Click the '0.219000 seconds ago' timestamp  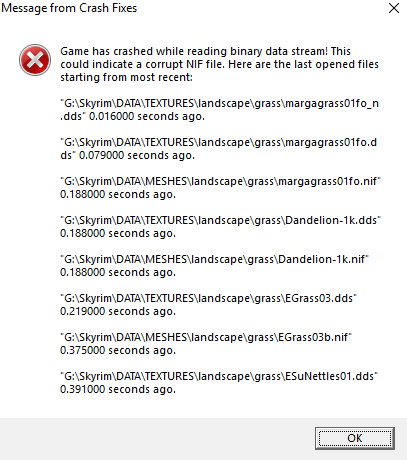[x=118, y=311]
